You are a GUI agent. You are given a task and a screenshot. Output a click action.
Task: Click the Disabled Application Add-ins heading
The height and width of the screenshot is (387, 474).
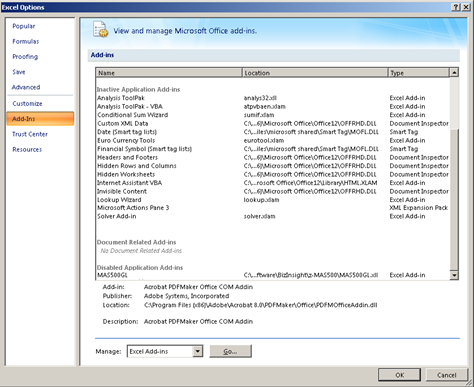[140, 268]
